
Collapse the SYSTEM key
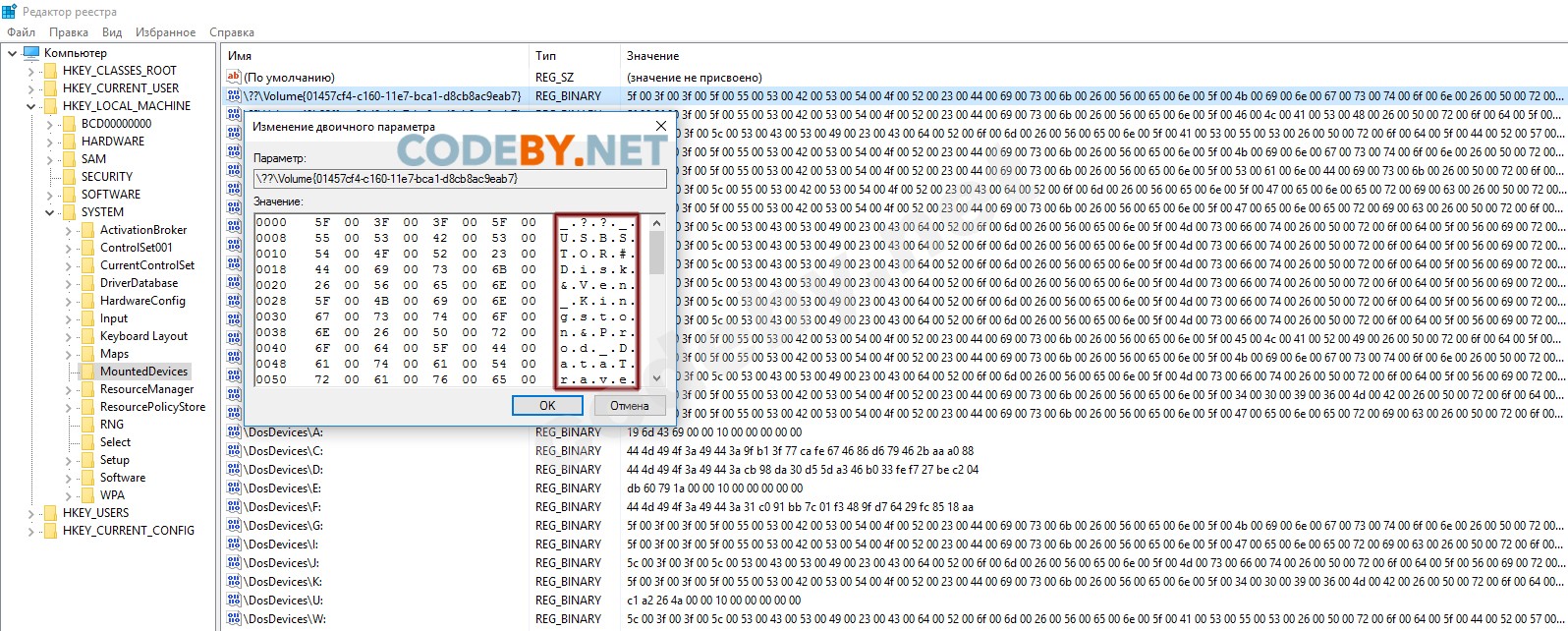point(49,212)
